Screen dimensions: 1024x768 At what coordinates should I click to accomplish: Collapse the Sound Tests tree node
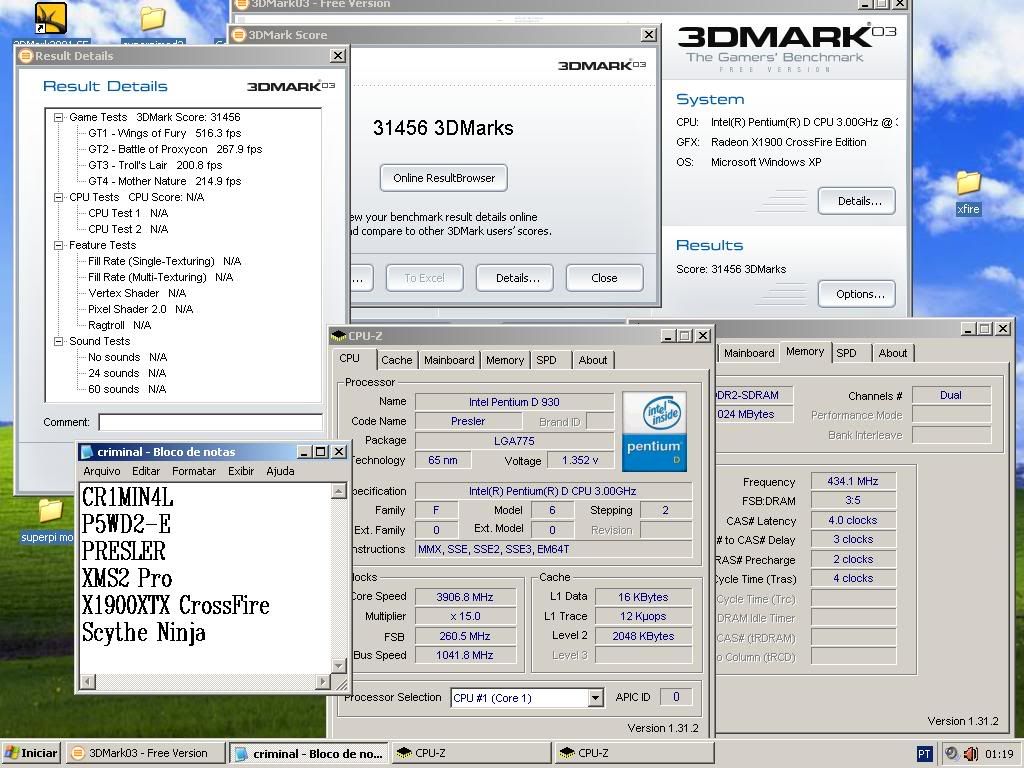(x=59, y=342)
